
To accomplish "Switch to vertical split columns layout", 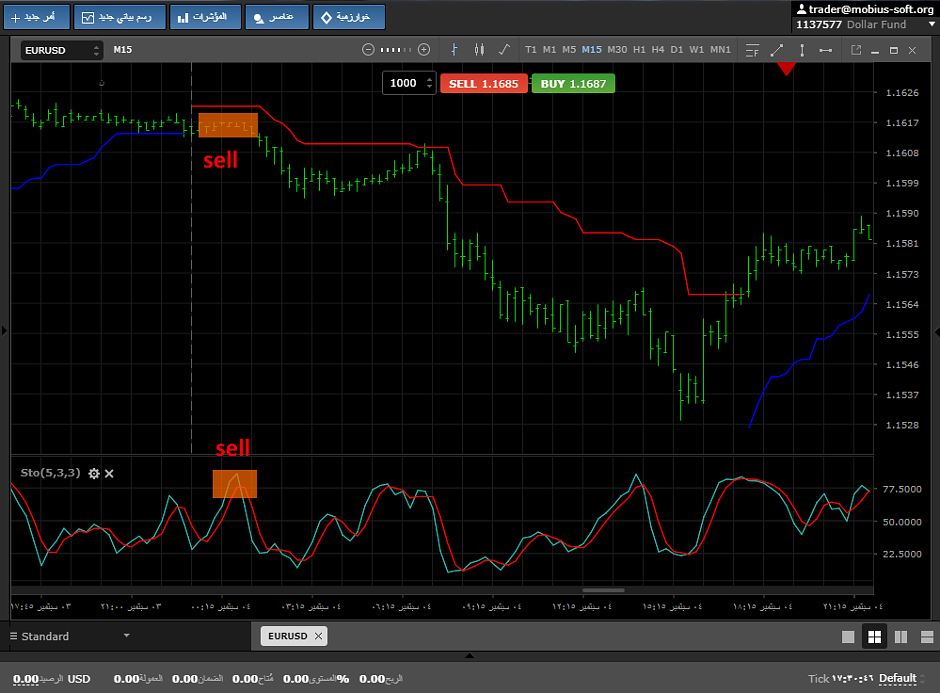I will [900, 637].
